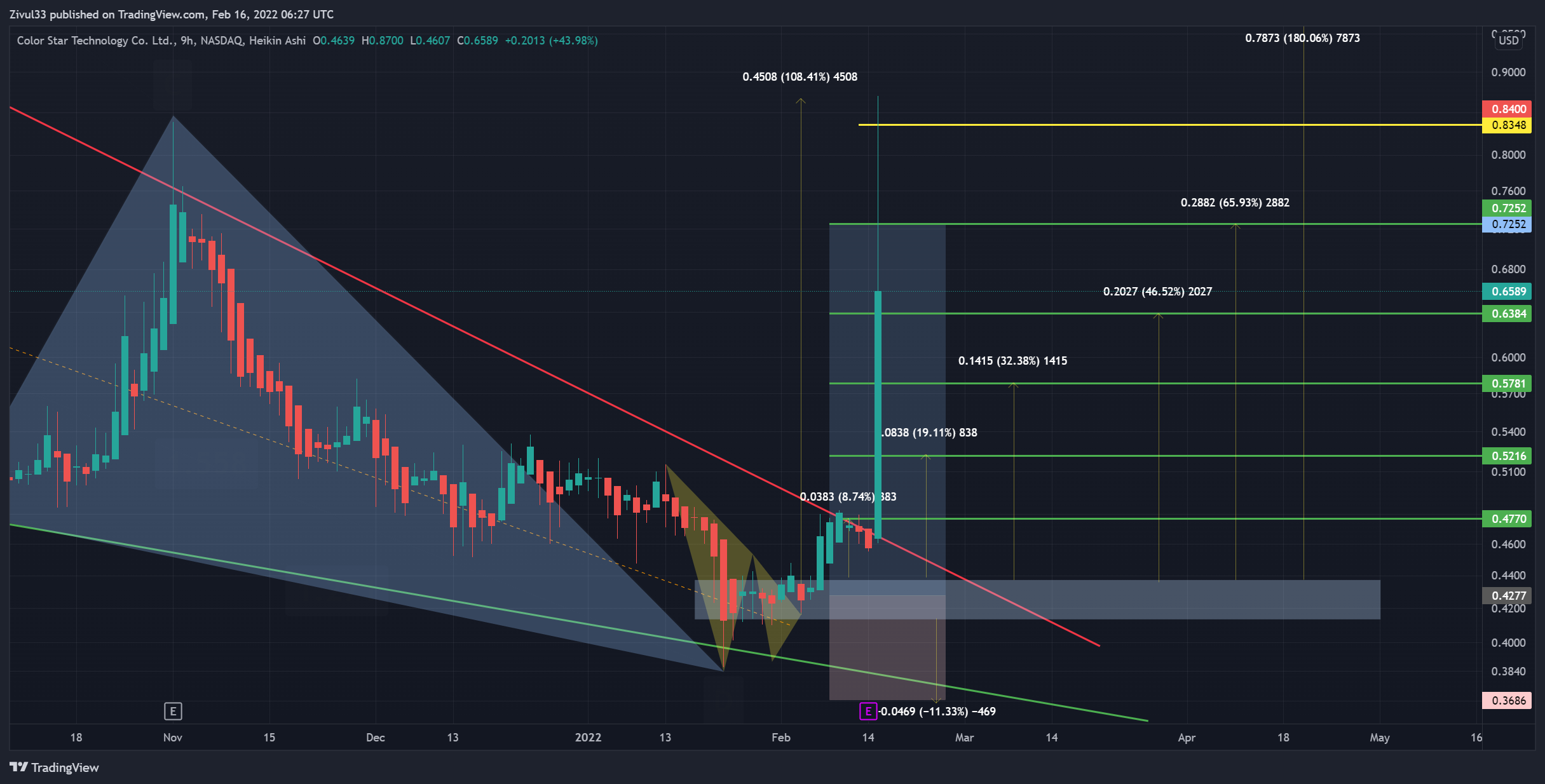
Task: Click the TradingView logo at the bottom left
Action: (x=55, y=767)
